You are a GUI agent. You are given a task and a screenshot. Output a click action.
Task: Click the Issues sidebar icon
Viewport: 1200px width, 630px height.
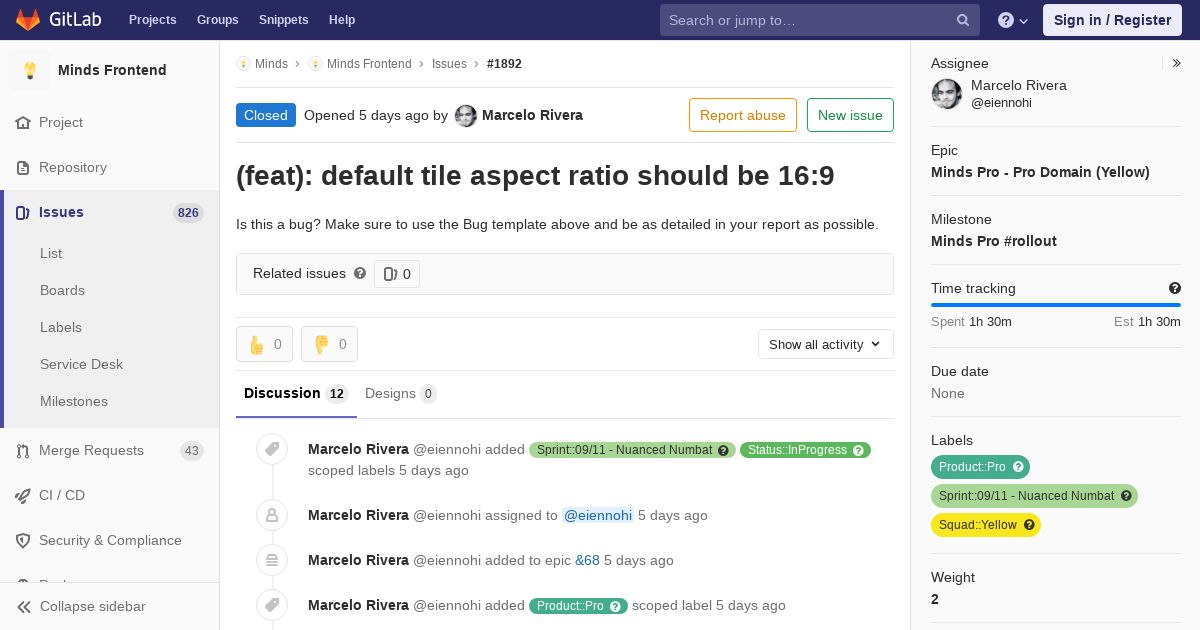(x=23, y=212)
